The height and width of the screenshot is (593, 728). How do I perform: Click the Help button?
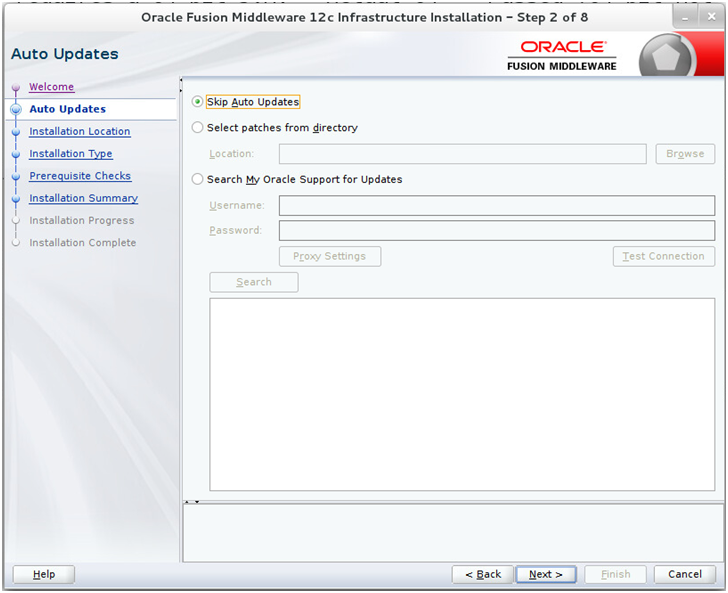(x=44, y=574)
